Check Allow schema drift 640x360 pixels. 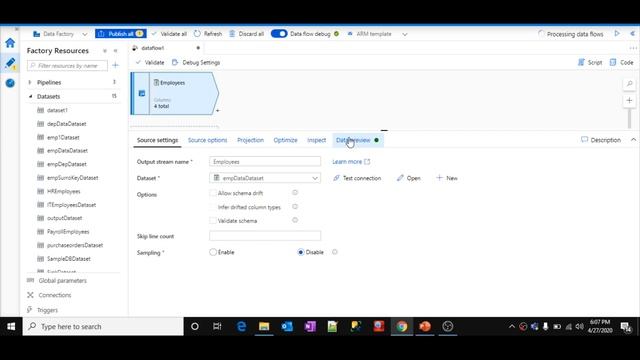coord(213,193)
